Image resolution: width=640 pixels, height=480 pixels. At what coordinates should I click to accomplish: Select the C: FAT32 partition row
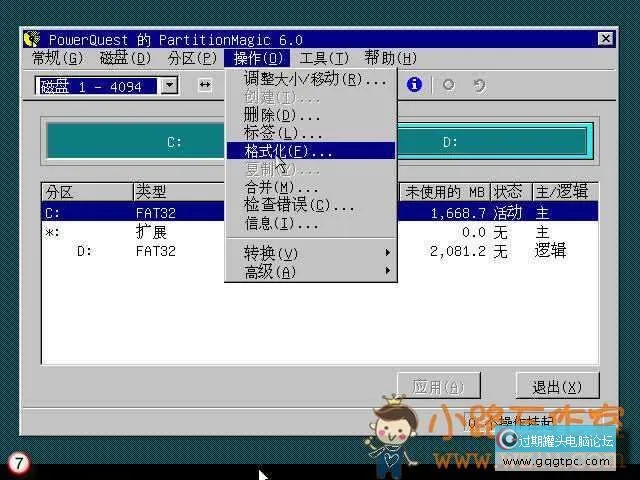pos(320,212)
